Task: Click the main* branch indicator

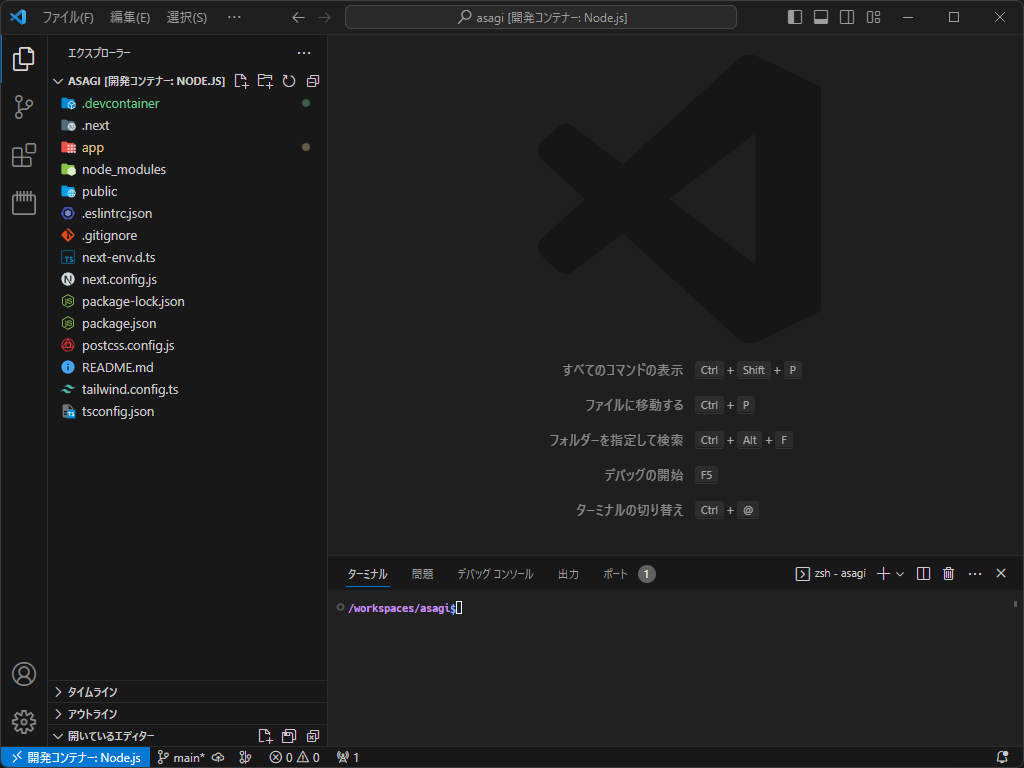Action: point(182,758)
